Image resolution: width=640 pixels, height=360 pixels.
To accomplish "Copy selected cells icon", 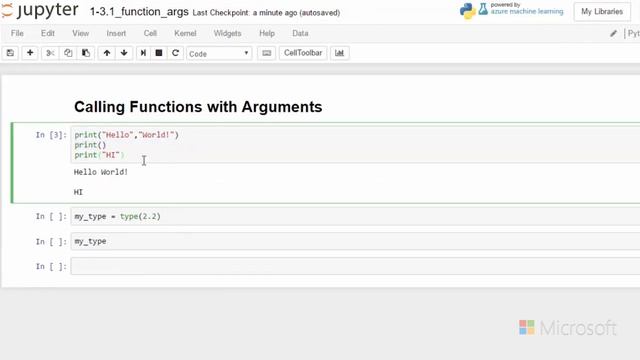I will [x=68, y=53].
